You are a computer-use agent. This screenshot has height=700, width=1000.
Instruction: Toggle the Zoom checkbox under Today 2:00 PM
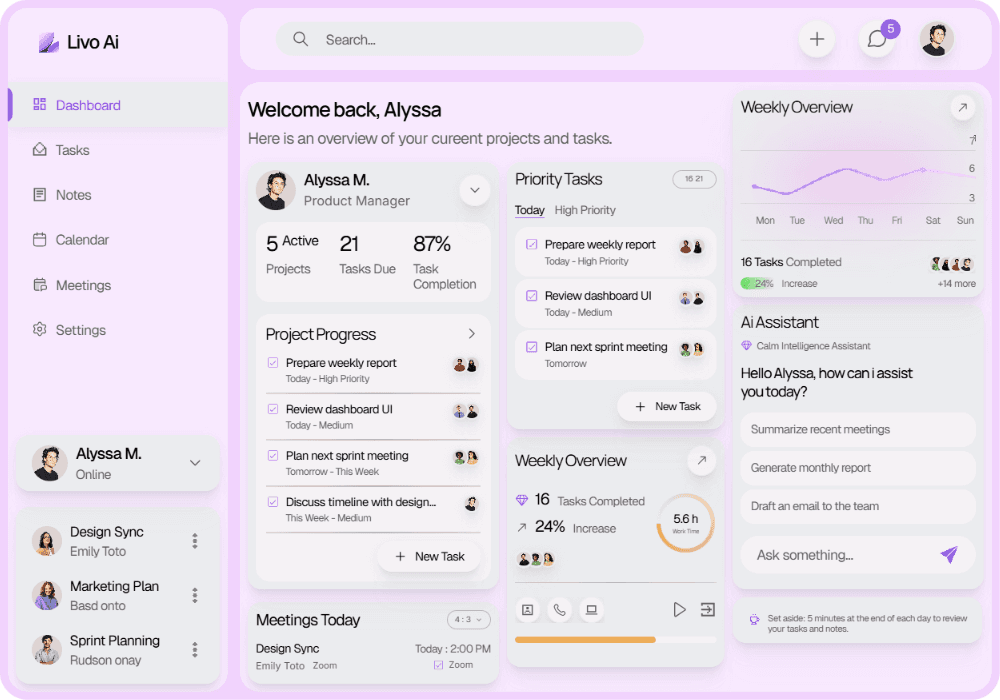coord(438,665)
